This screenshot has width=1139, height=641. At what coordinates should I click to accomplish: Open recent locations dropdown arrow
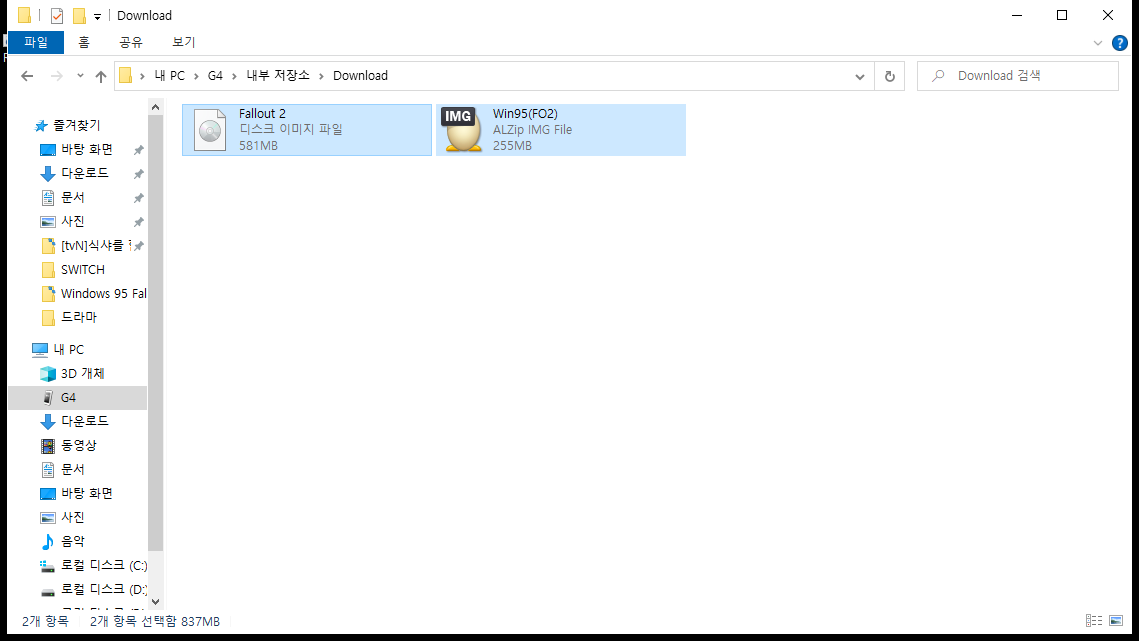[x=80, y=76]
